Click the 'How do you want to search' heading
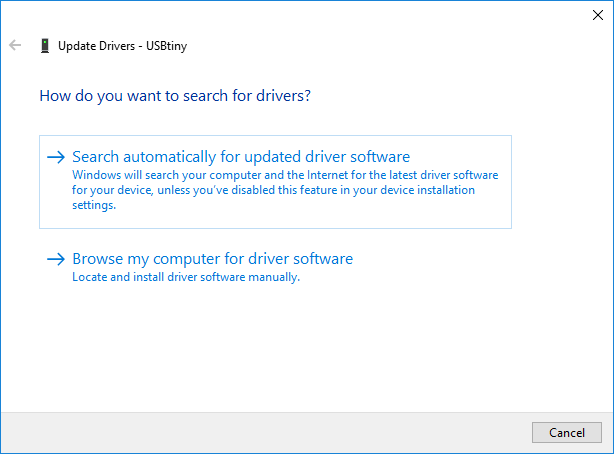614x454 pixels. coord(175,96)
